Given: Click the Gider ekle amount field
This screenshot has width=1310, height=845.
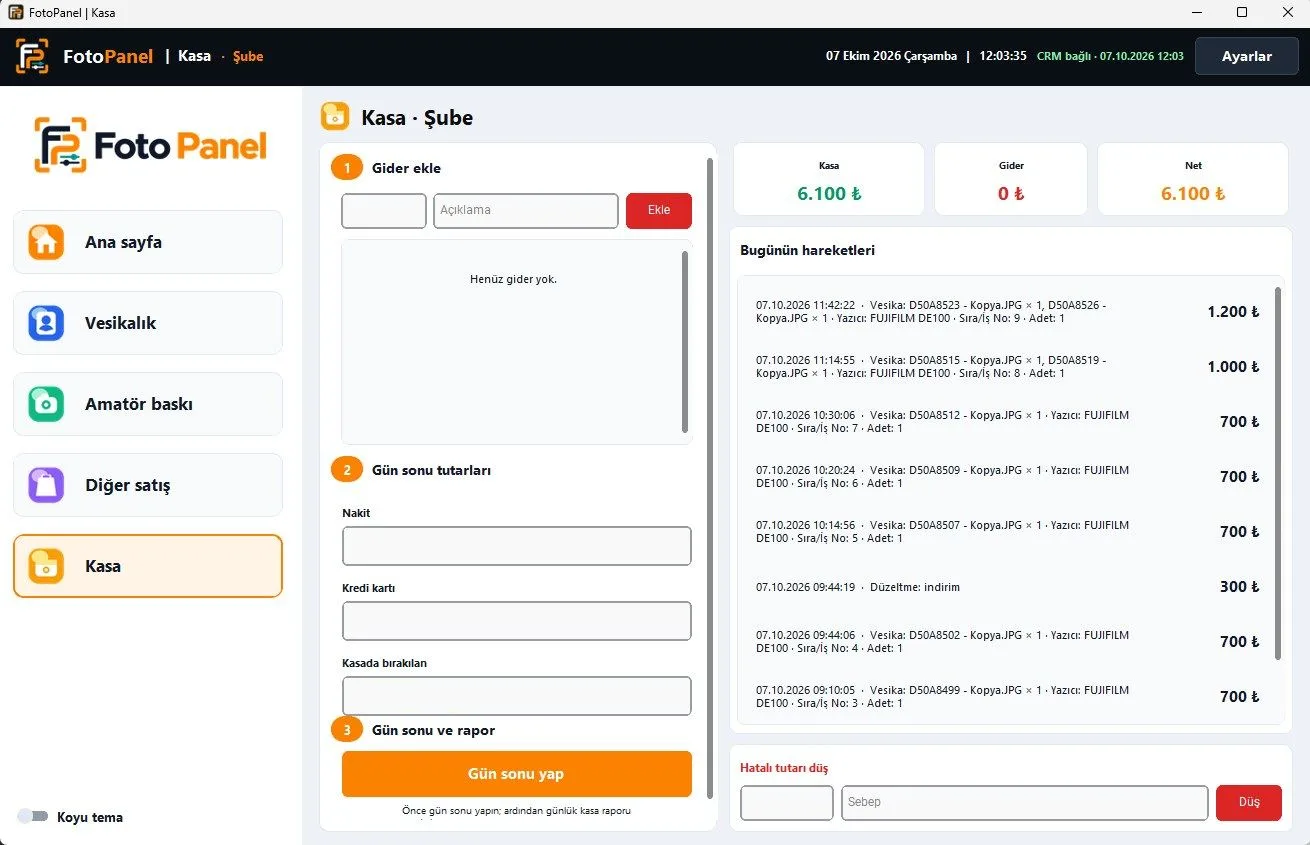Looking at the screenshot, I should coord(384,210).
